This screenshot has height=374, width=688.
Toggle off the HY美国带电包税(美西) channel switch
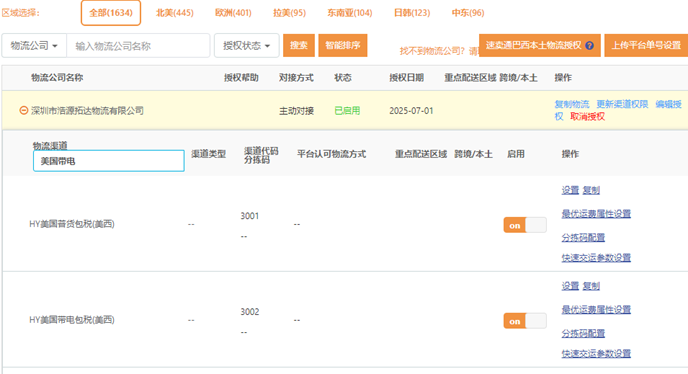(x=525, y=321)
